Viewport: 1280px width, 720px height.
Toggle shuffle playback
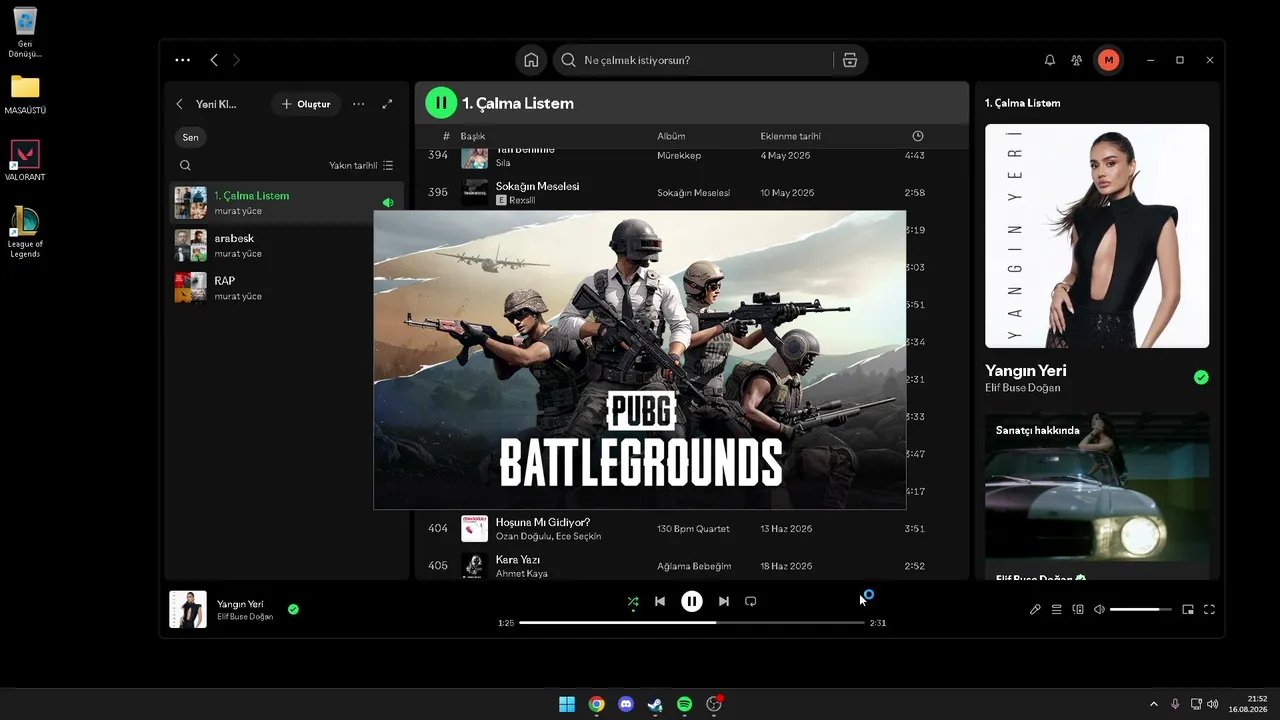[x=633, y=601]
